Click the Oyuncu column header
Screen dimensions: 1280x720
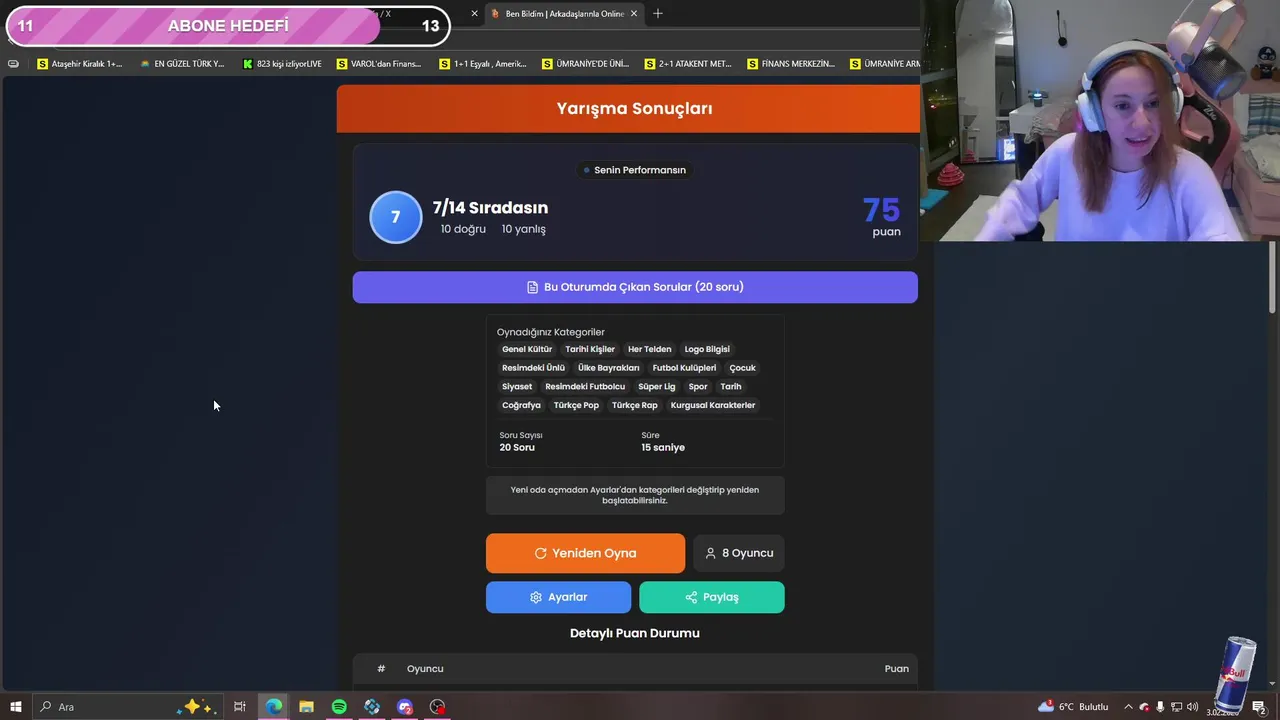point(425,669)
